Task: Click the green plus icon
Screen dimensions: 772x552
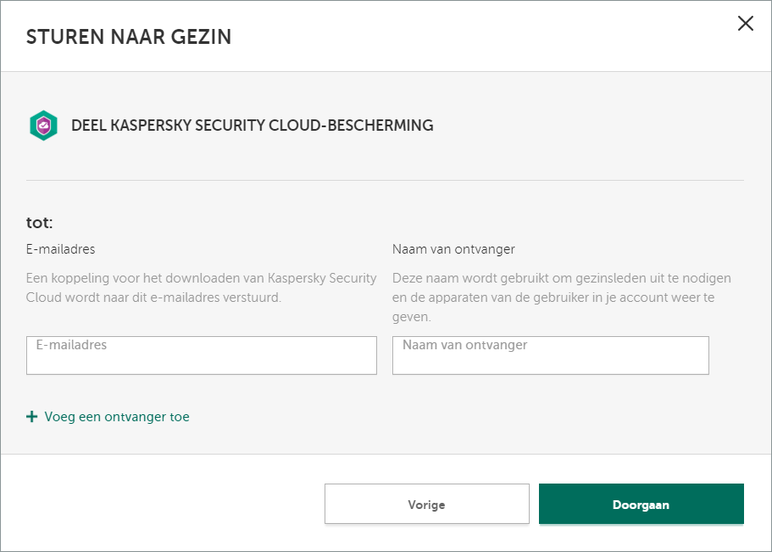Action: click(32, 417)
